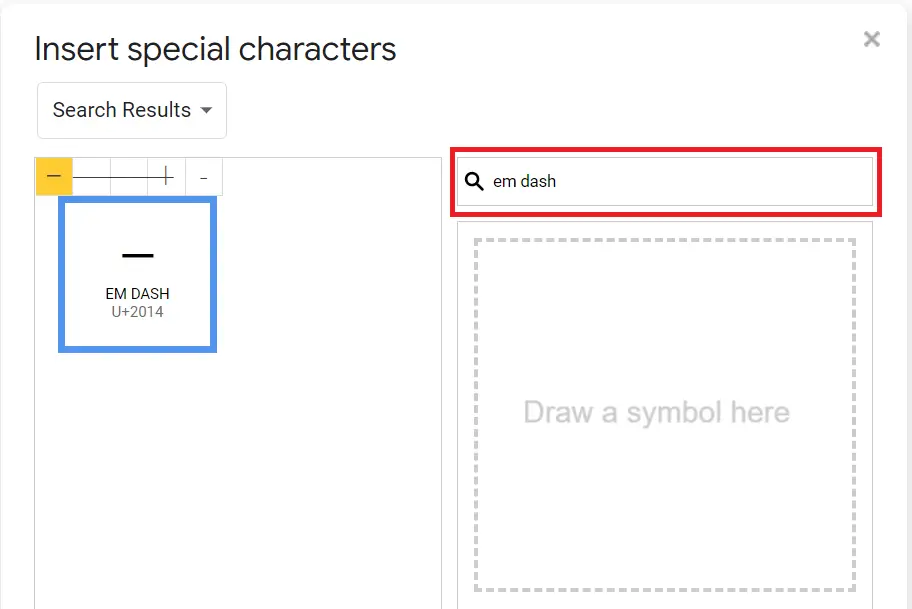Click the EM DASH preview tooltip card

click(138, 275)
